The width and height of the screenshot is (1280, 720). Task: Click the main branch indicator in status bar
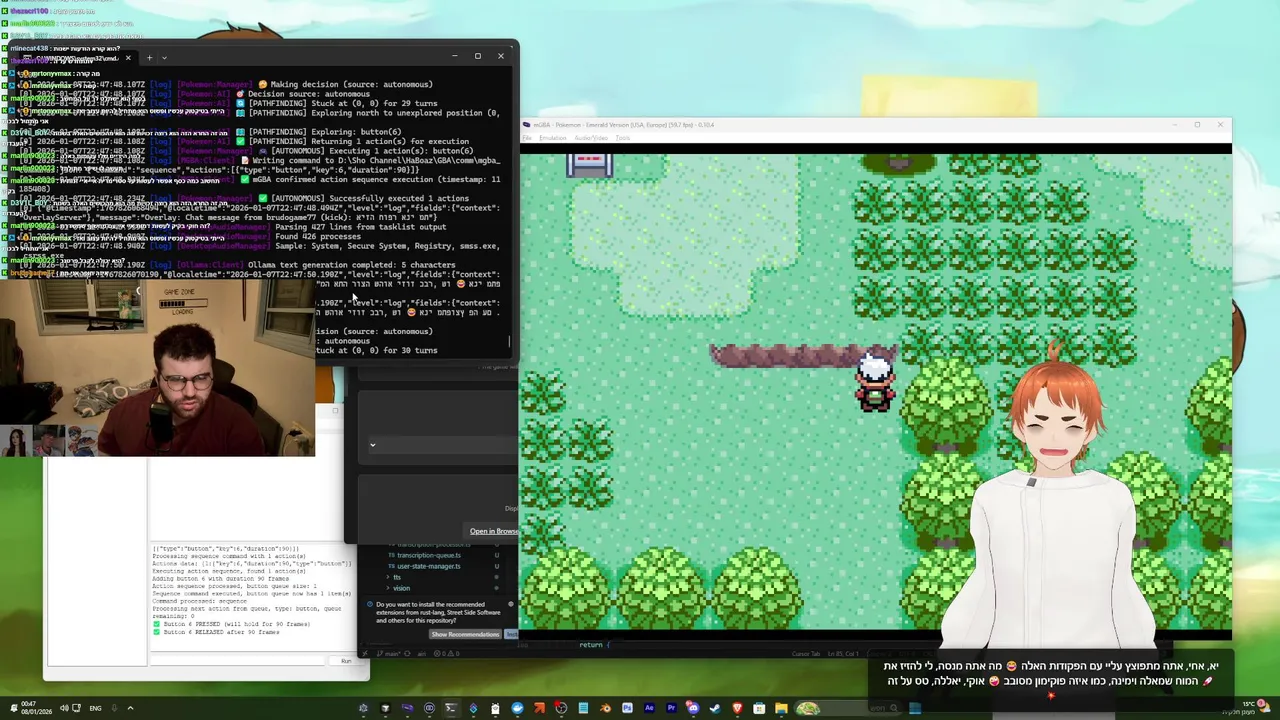coord(388,654)
